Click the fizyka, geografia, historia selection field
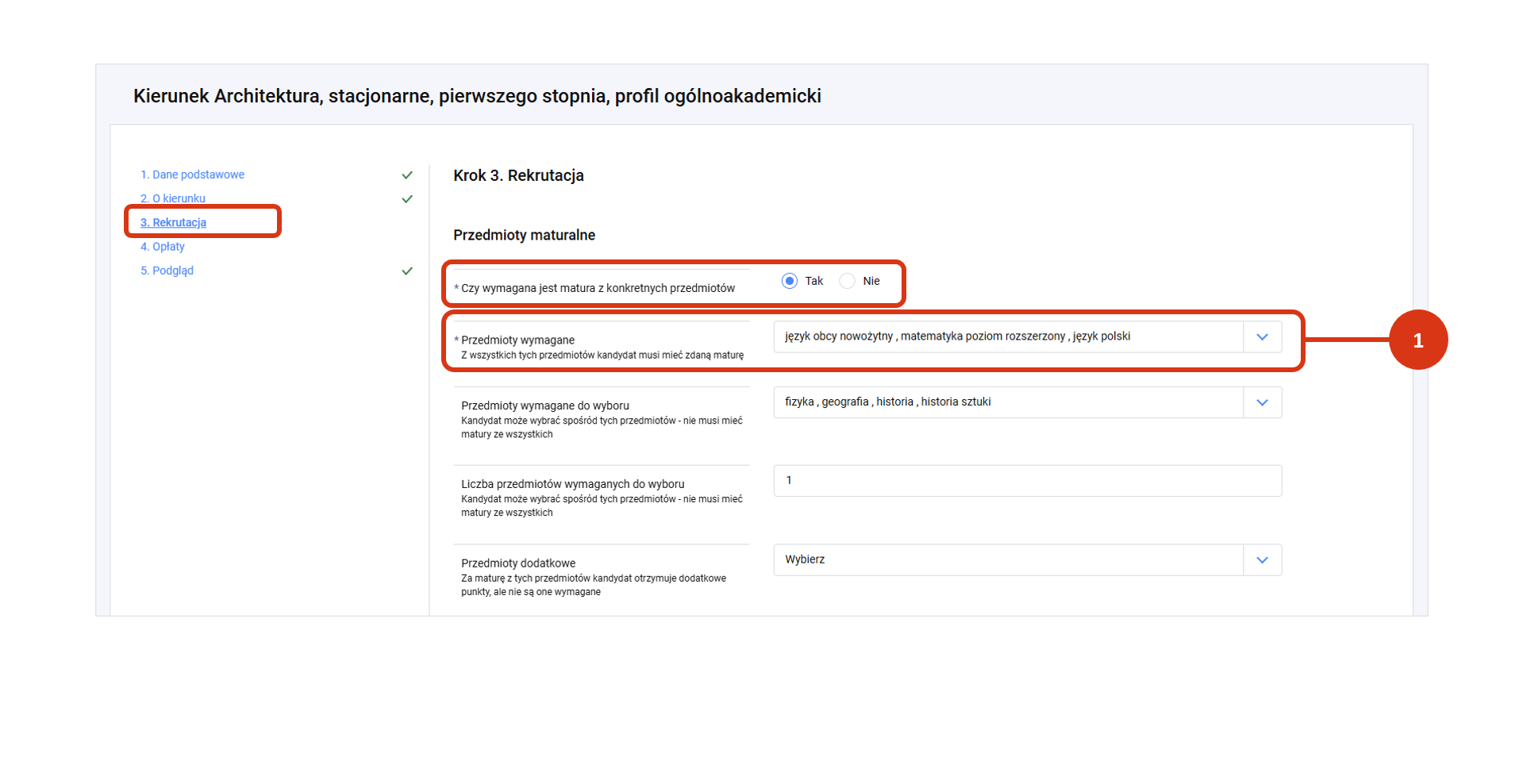 point(1006,402)
